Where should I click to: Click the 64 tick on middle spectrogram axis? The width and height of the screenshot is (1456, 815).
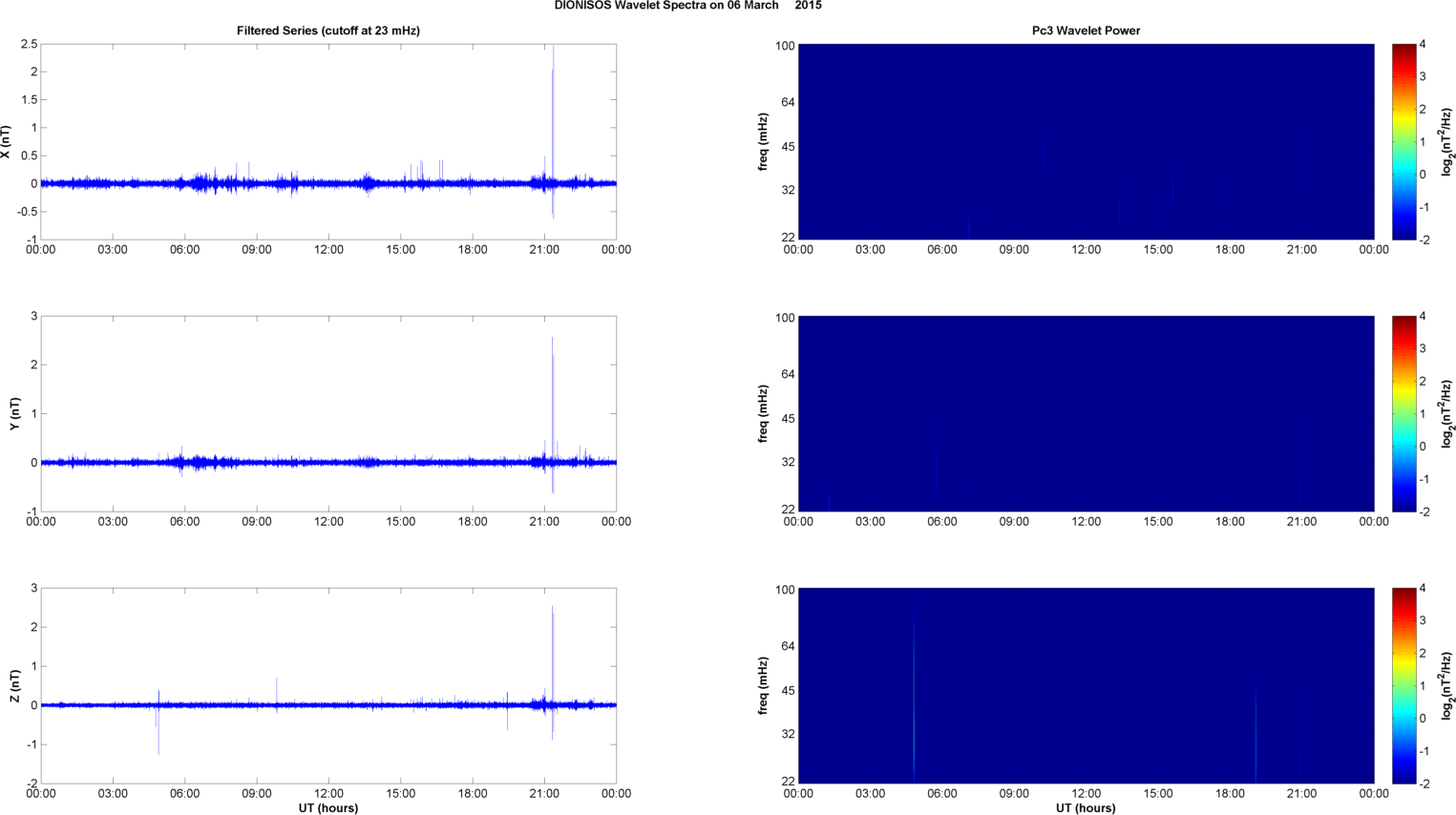pyautogui.click(x=788, y=374)
